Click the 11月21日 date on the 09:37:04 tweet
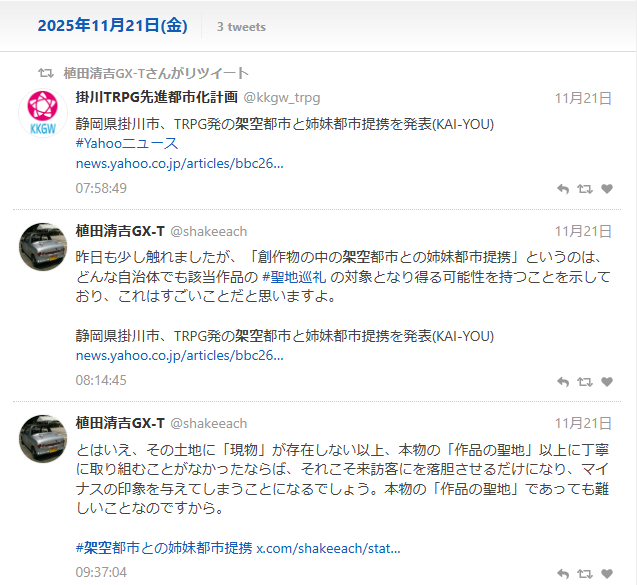Viewport: 637px width, 585px height. (x=583, y=423)
